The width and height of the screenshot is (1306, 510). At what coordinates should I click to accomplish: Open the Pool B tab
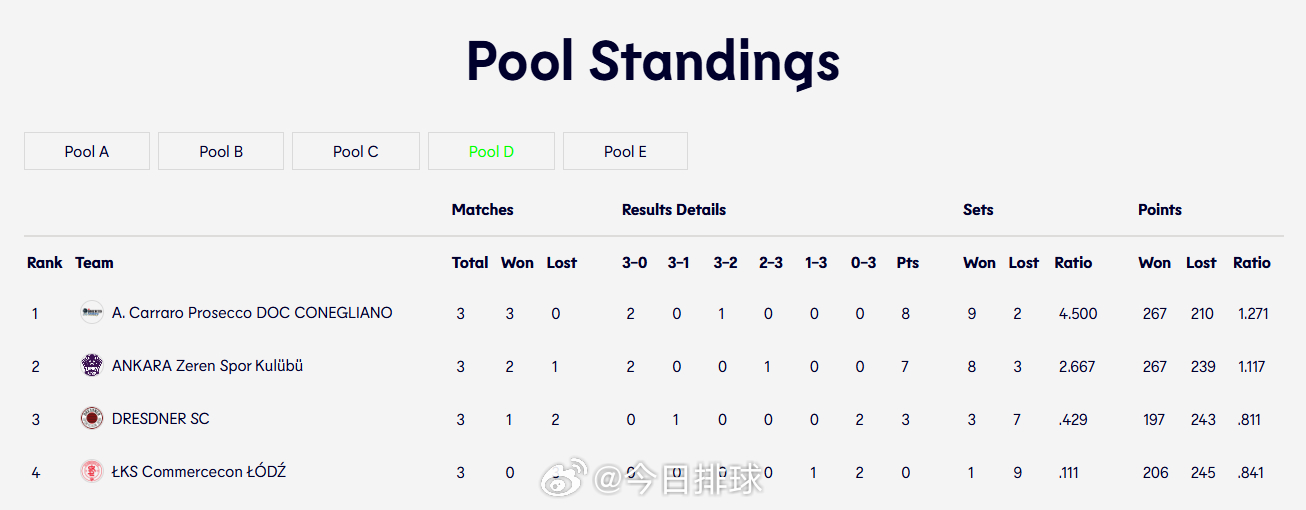click(221, 152)
